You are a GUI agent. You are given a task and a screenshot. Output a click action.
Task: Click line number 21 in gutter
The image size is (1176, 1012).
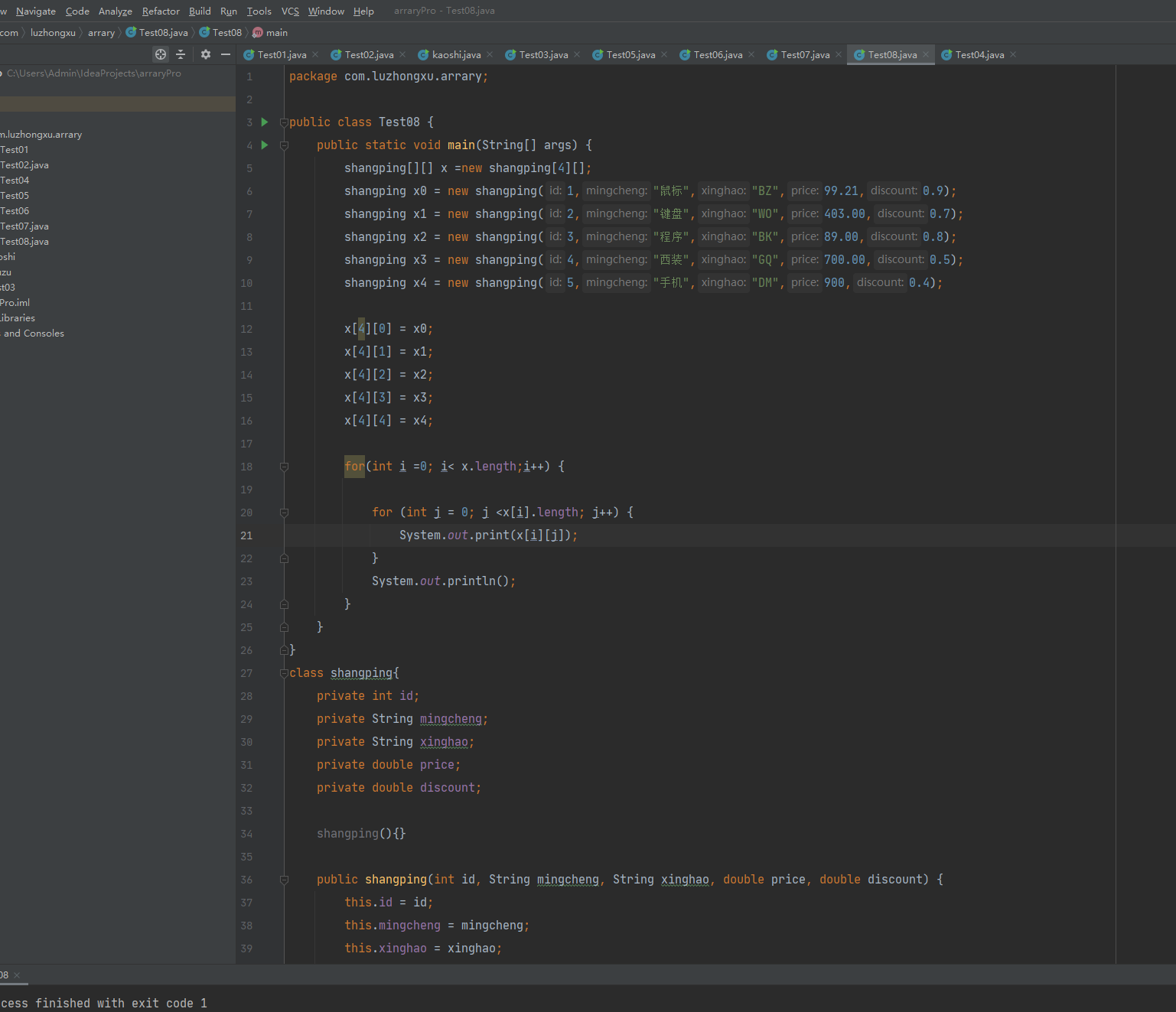pyautogui.click(x=246, y=535)
